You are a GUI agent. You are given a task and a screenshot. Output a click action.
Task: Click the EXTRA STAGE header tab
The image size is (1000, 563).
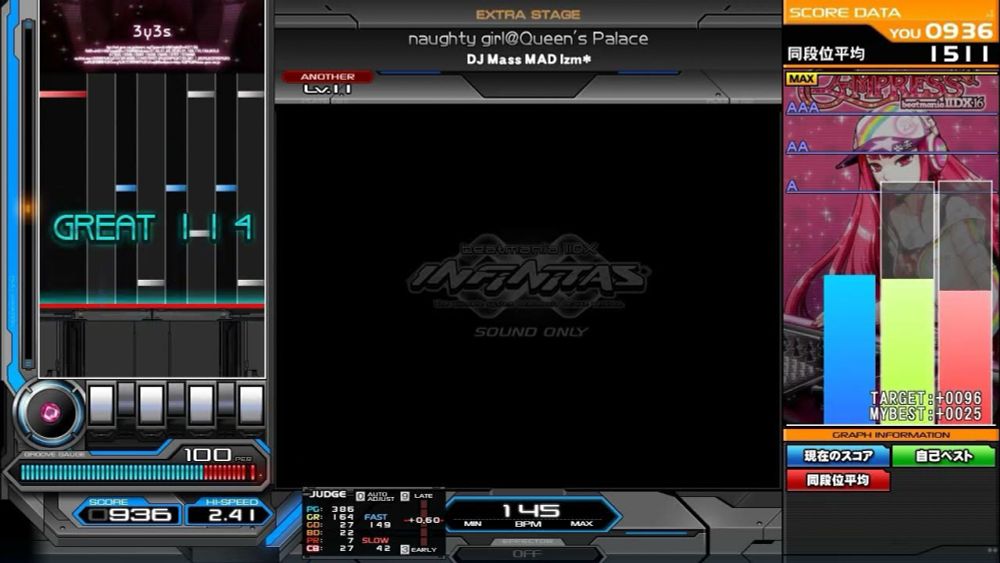[x=528, y=14]
